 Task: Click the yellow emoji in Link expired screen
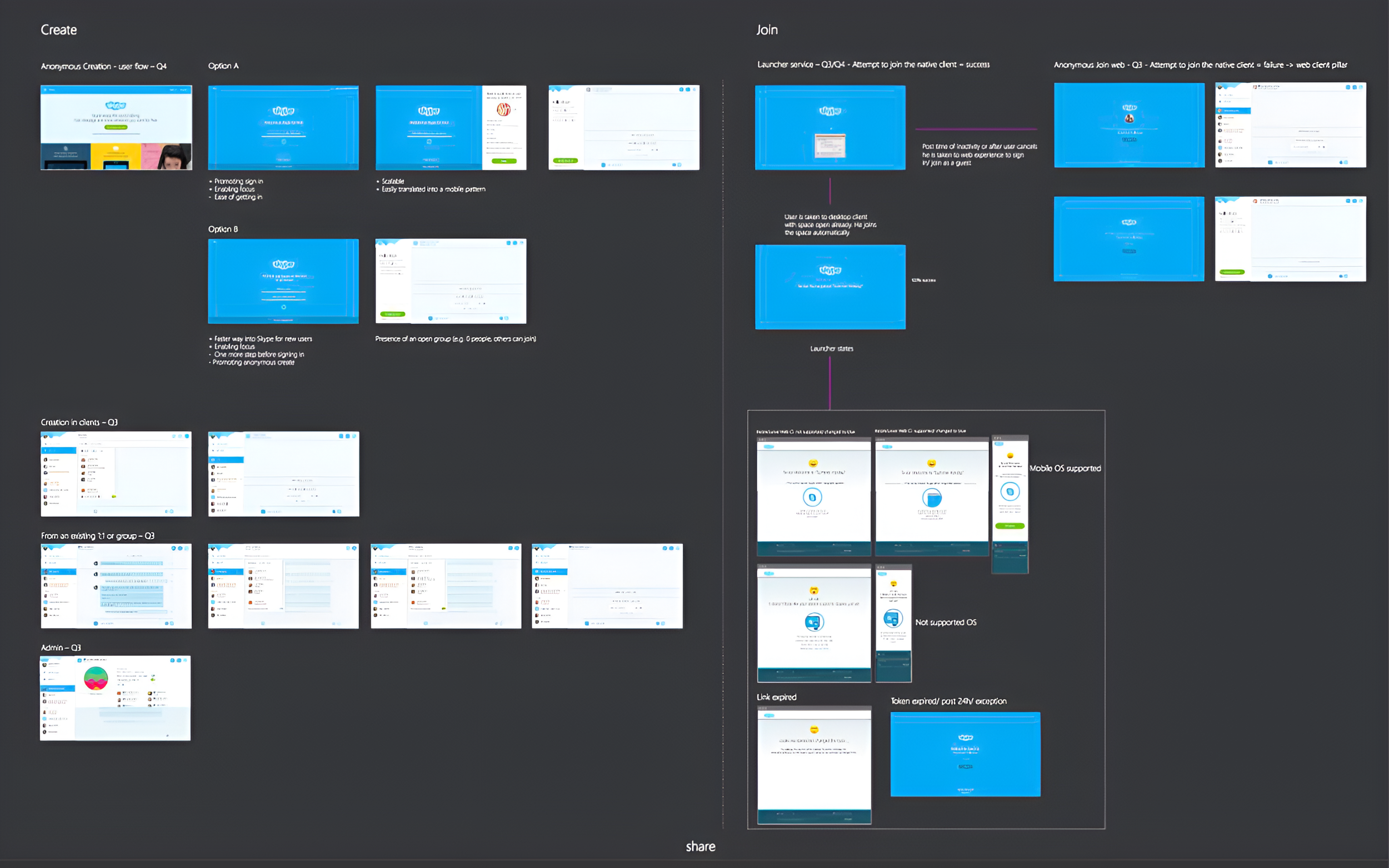tap(813, 730)
